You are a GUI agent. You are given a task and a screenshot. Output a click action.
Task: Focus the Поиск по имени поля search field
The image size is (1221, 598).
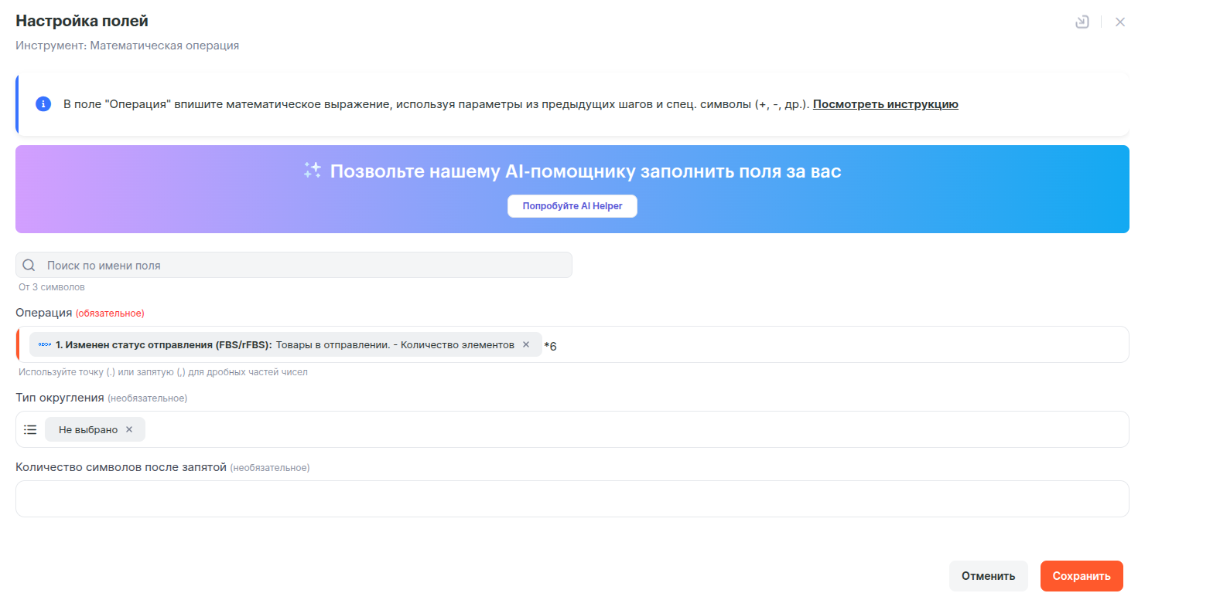(x=300, y=265)
